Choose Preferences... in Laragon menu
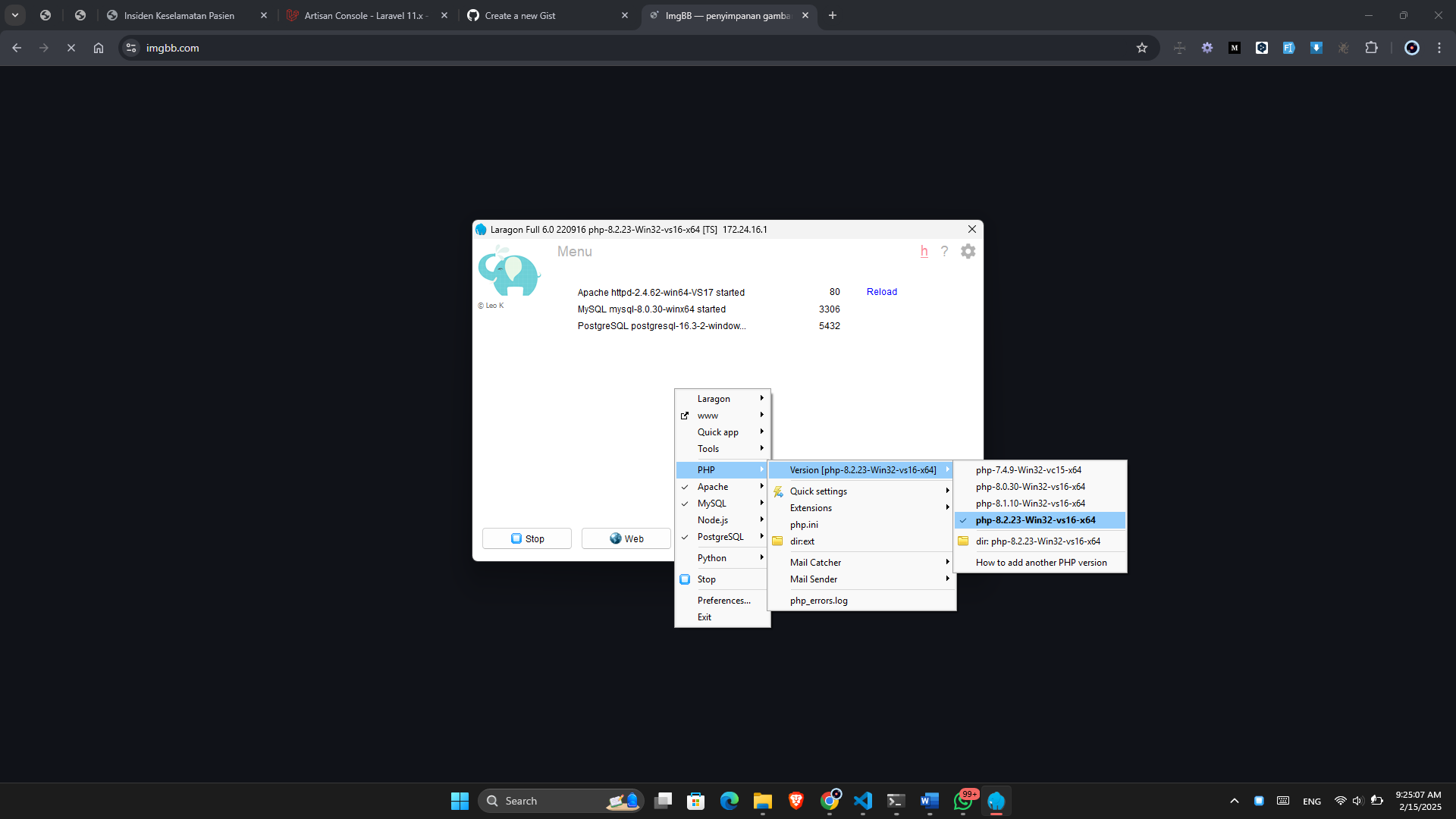Viewport: 1456px width, 819px height. (x=722, y=601)
